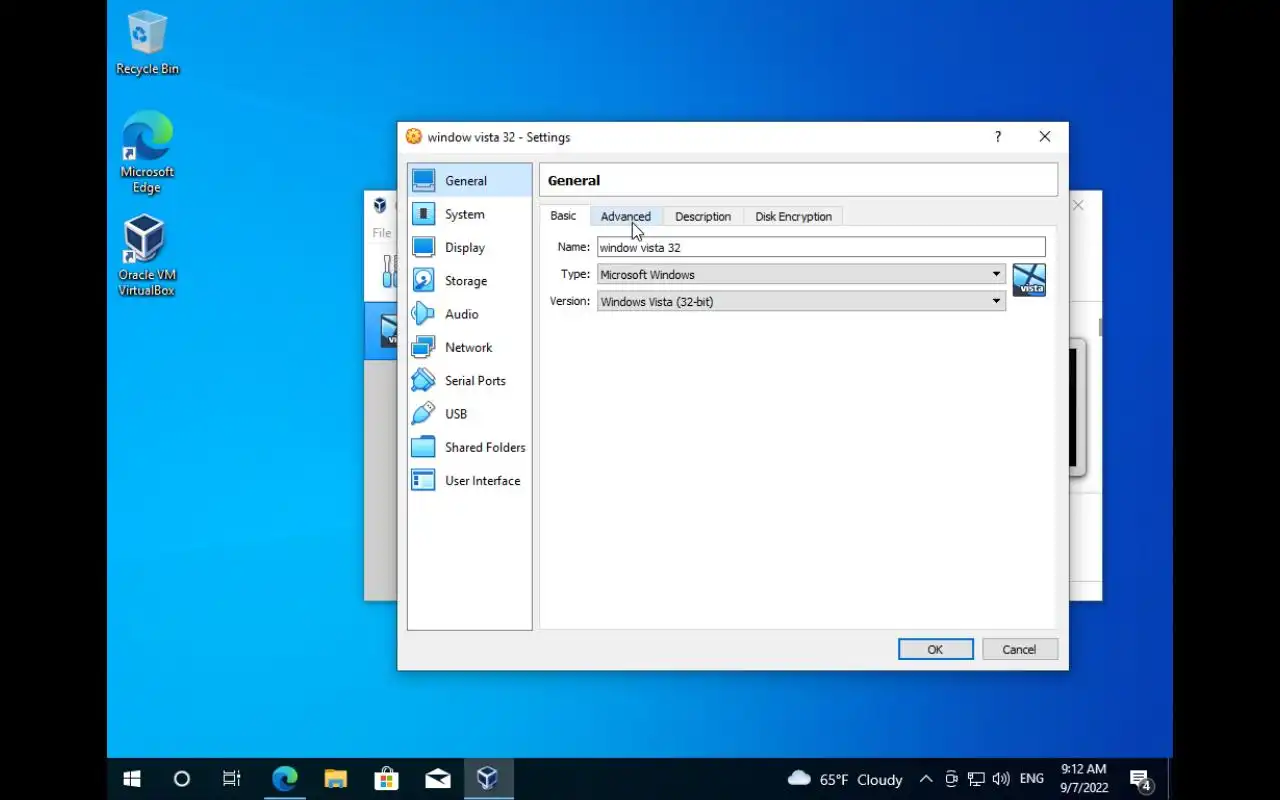Click VirtualBox Manager window scrollbar

[1100, 327]
